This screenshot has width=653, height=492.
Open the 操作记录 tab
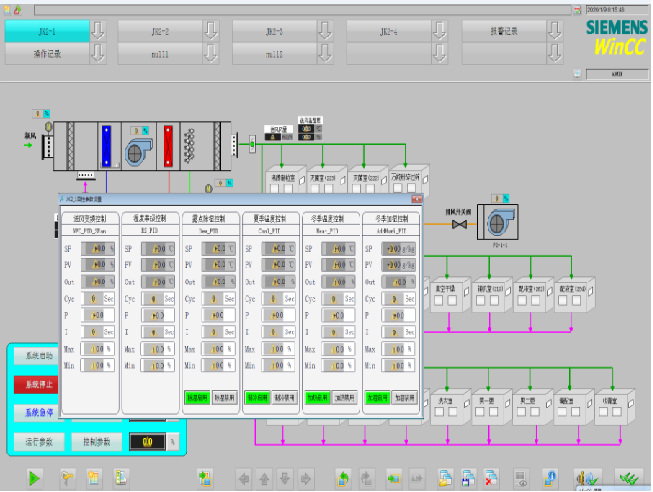(47, 54)
